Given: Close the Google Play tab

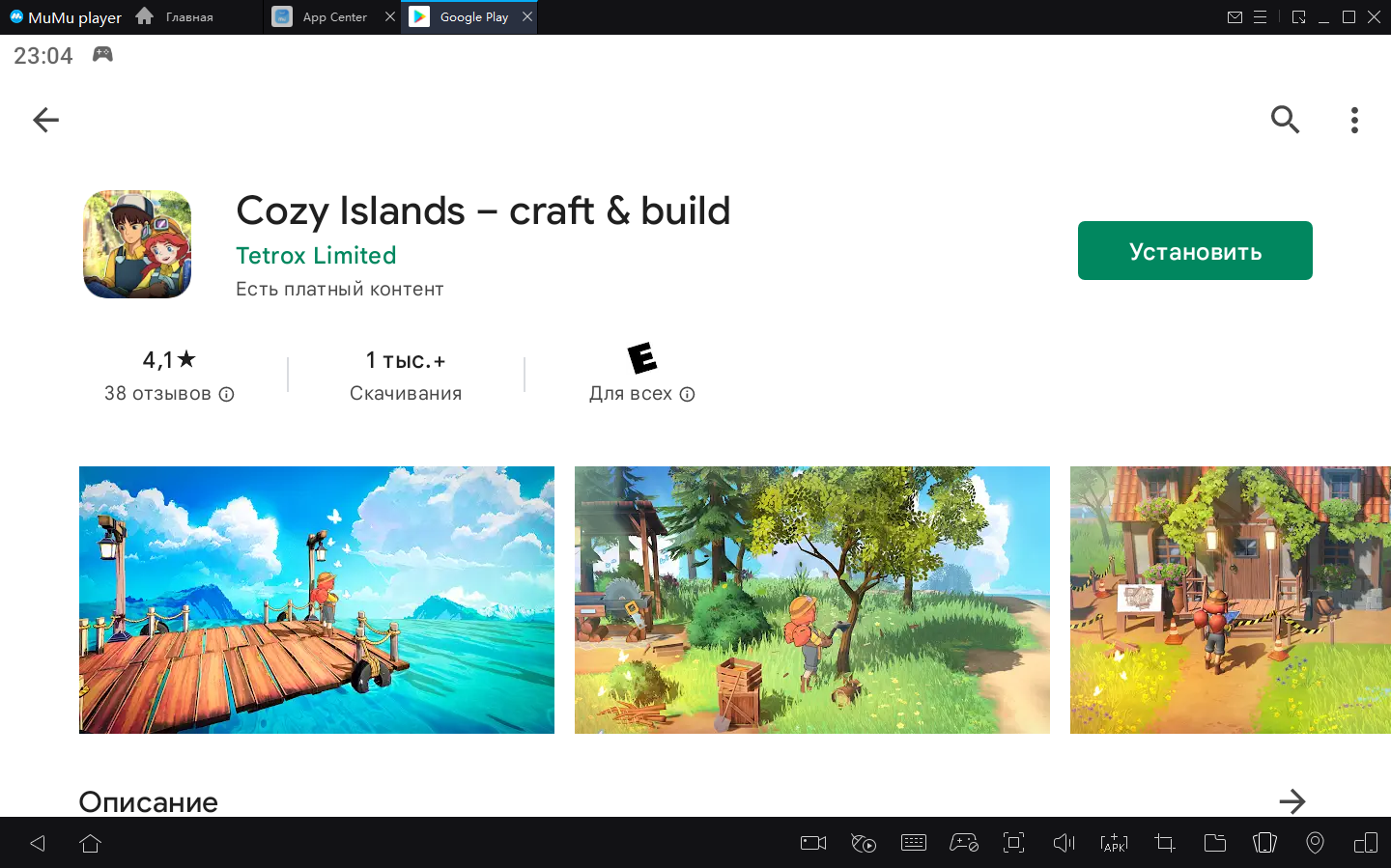Looking at the screenshot, I should coord(526,16).
